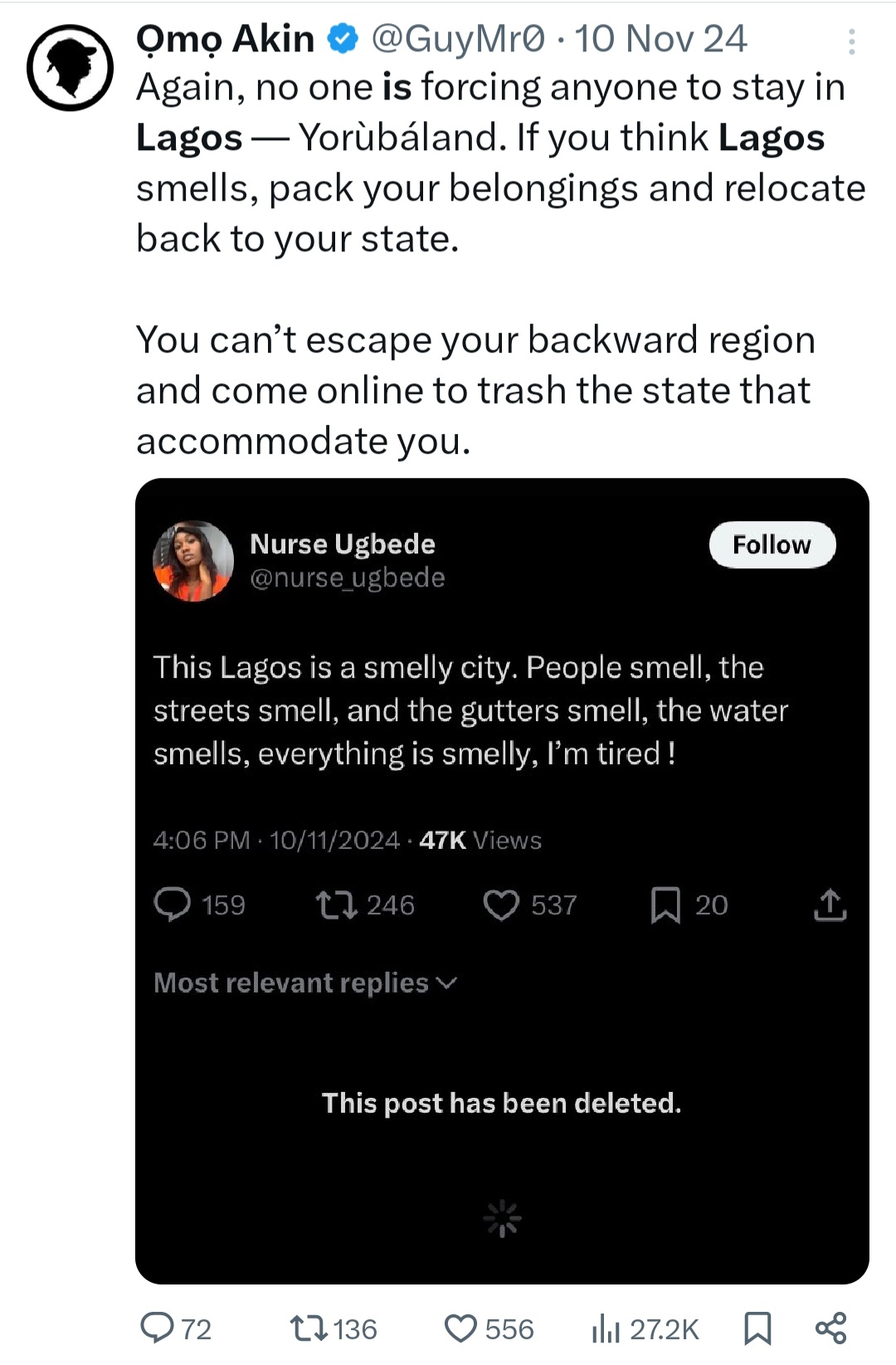View analytics showing 27.2K views
This screenshot has width=896, height=1365.
tap(606, 1329)
